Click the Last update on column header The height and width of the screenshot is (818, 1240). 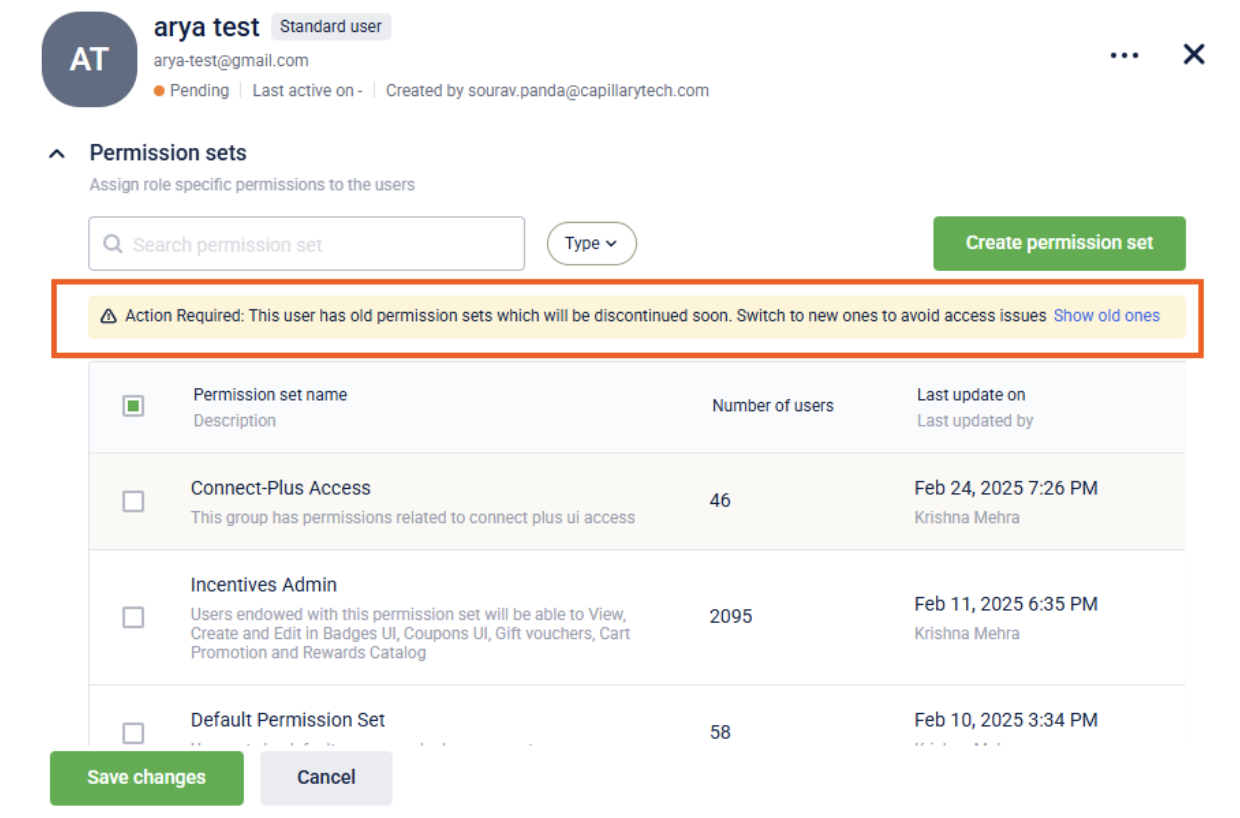[970, 395]
